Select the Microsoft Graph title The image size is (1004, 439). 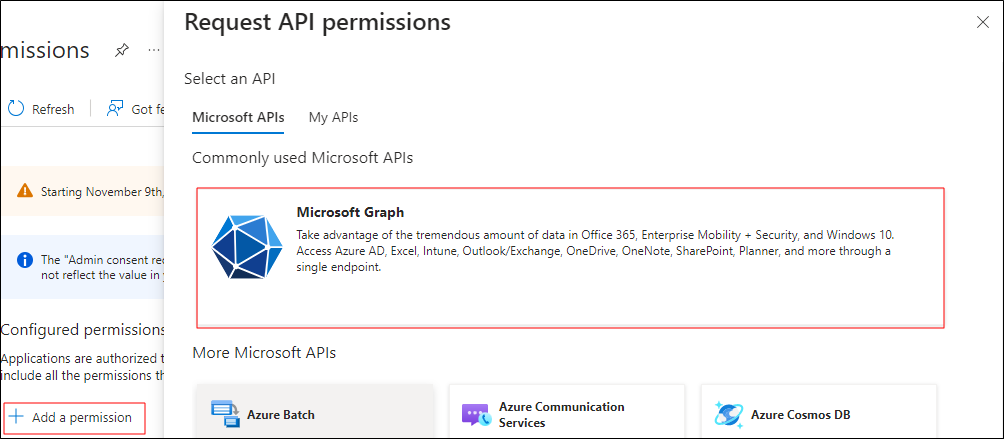tap(350, 212)
